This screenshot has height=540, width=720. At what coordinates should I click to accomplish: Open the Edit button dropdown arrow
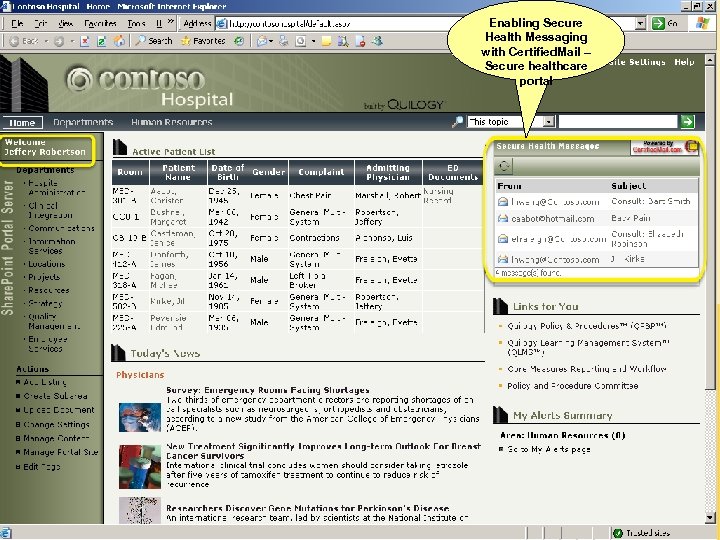coord(313,41)
